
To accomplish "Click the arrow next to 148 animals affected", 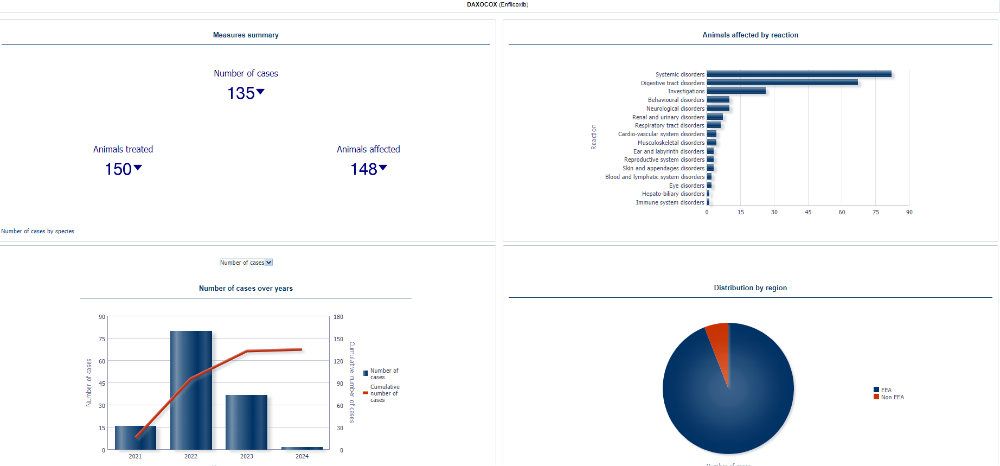I will 383,168.
